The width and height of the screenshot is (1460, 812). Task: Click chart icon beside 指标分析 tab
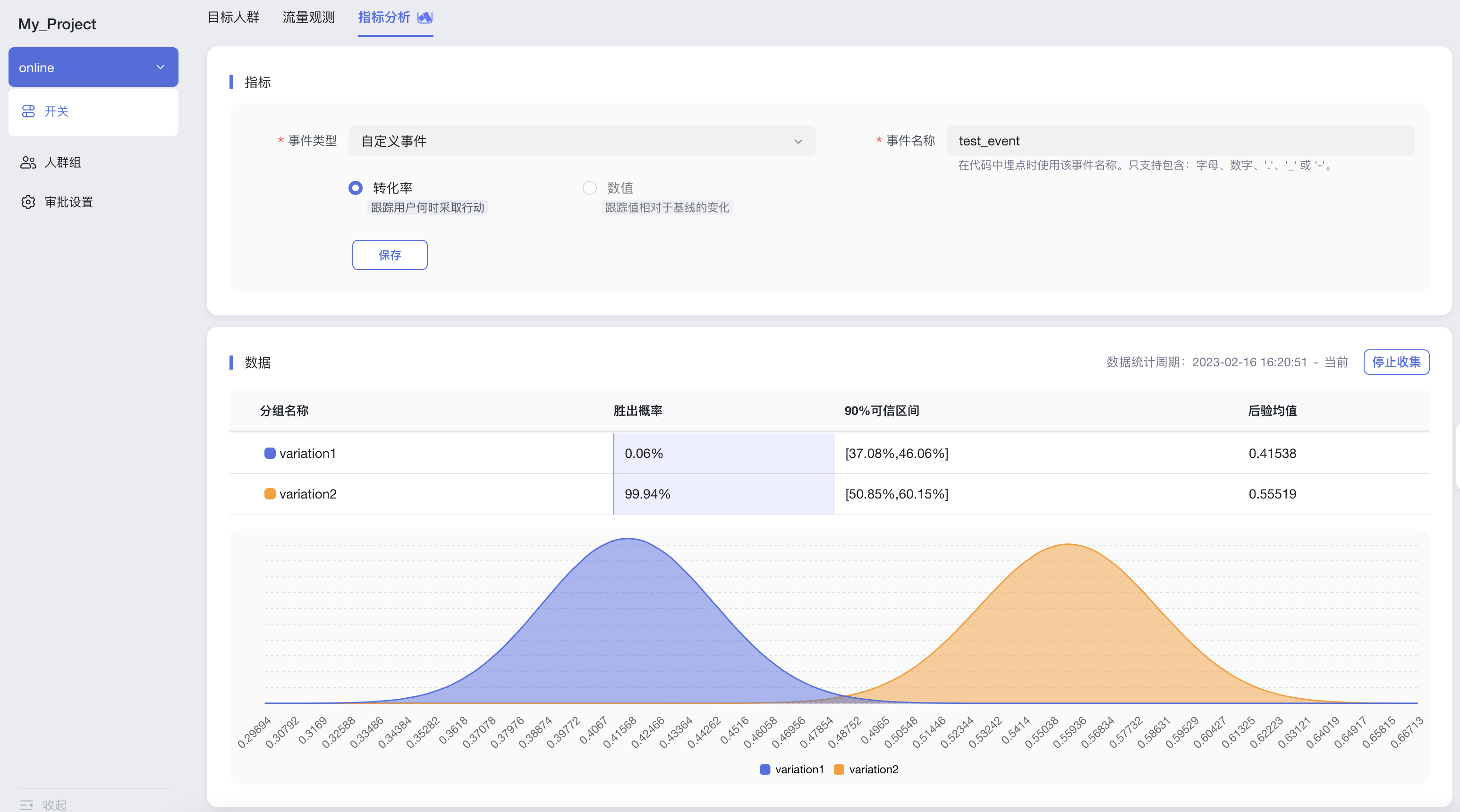[425, 17]
